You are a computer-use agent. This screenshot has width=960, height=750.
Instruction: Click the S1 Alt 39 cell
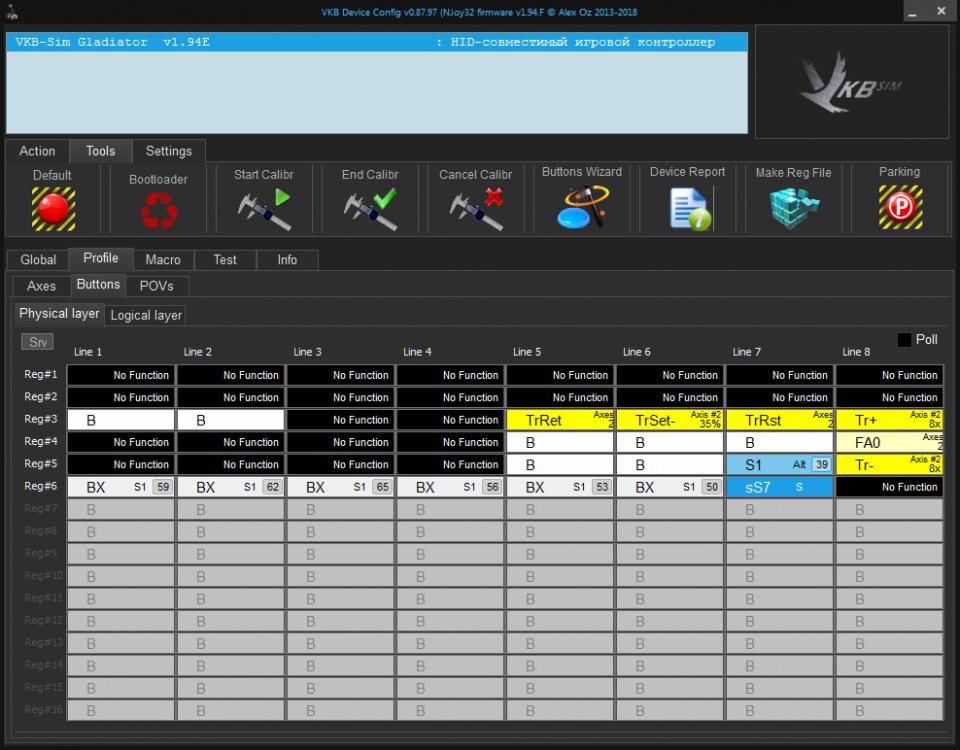click(x=779, y=465)
